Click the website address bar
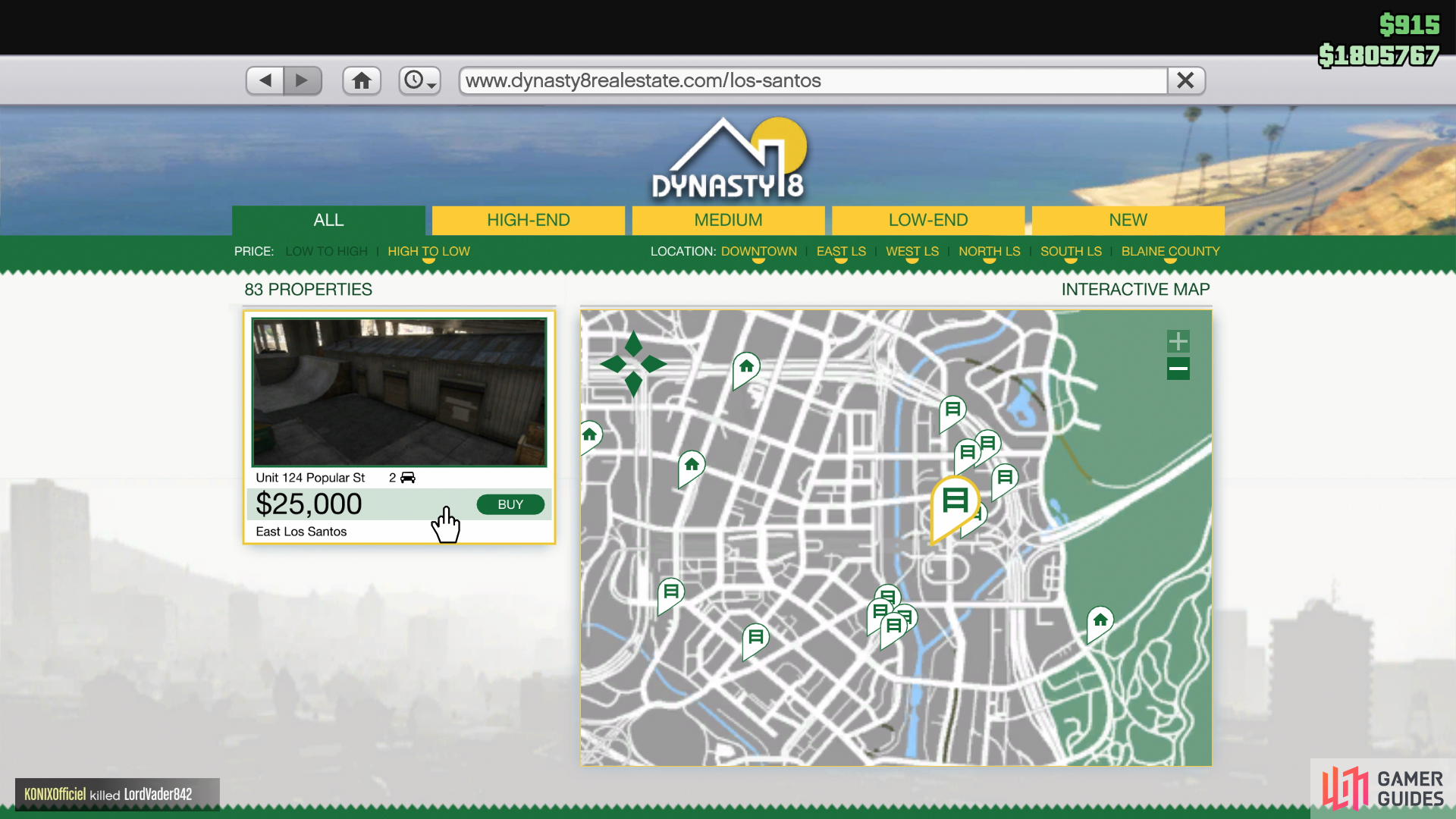The image size is (1456, 819). point(813,80)
